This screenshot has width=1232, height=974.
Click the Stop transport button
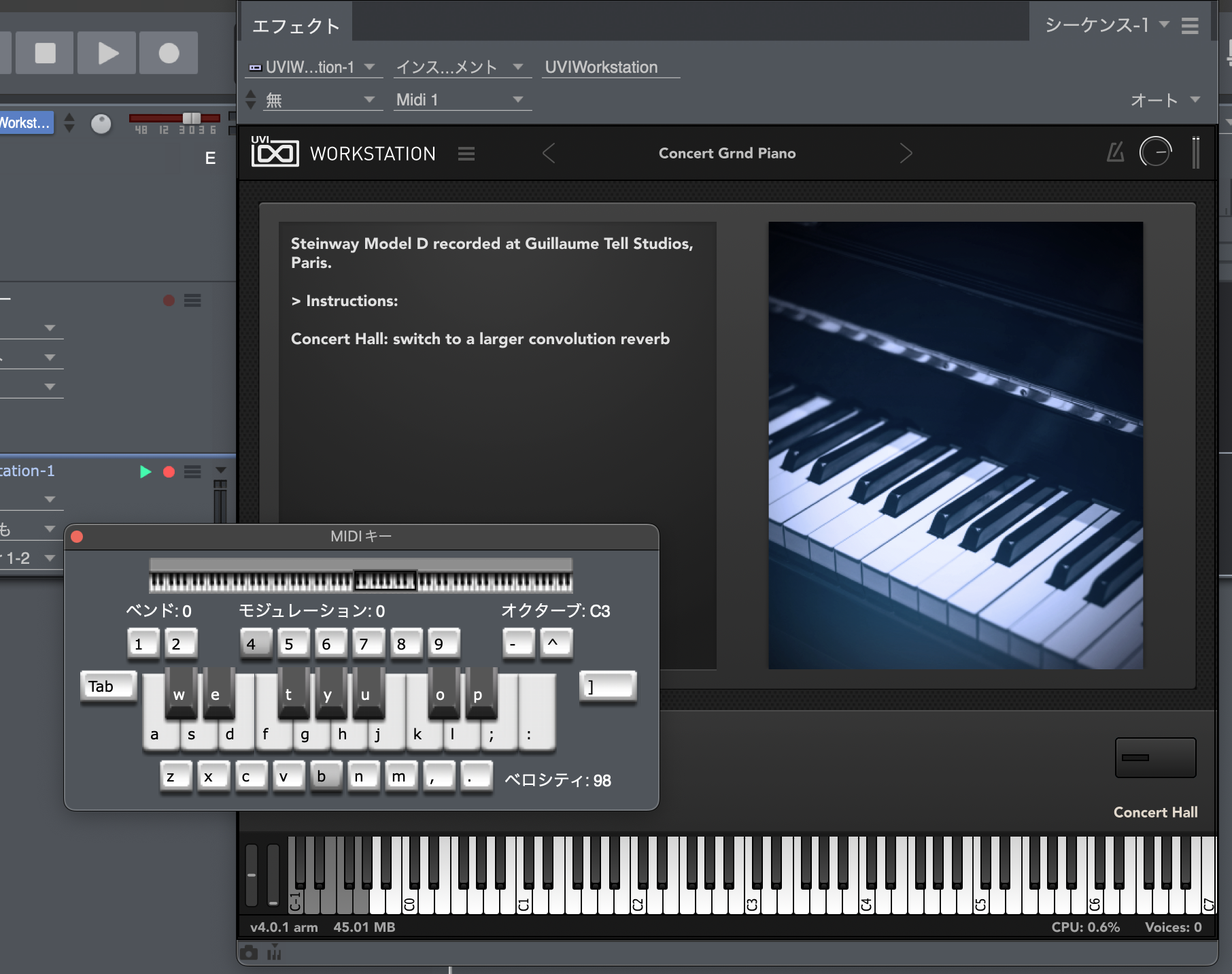tap(45, 52)
